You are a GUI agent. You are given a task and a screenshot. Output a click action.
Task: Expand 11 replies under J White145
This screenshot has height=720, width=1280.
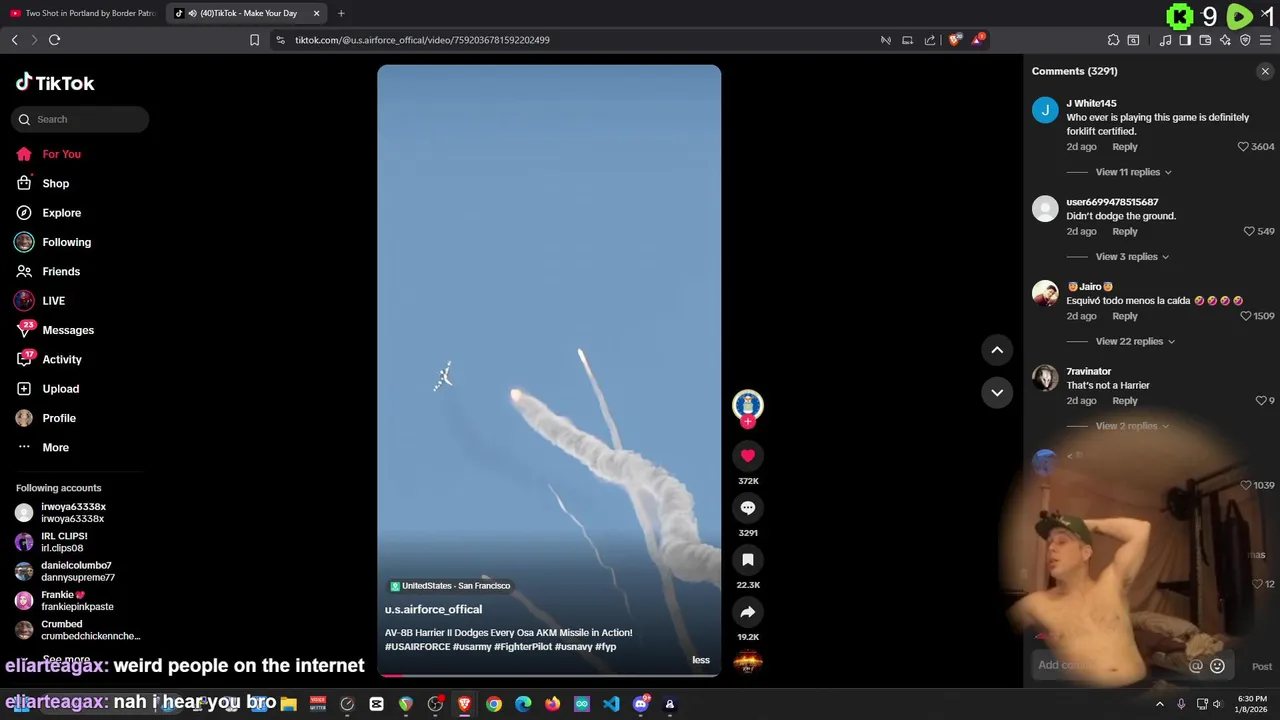(1133, 172)
